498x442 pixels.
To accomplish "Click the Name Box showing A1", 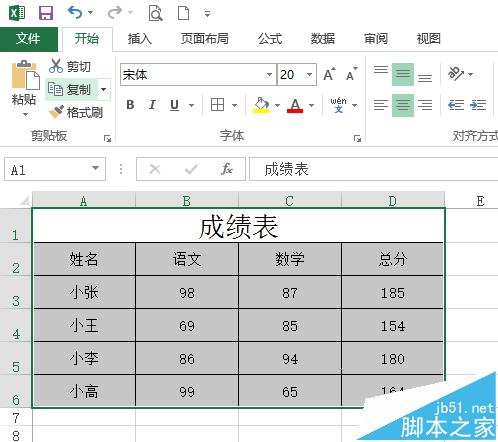I will tap(47, 169).
